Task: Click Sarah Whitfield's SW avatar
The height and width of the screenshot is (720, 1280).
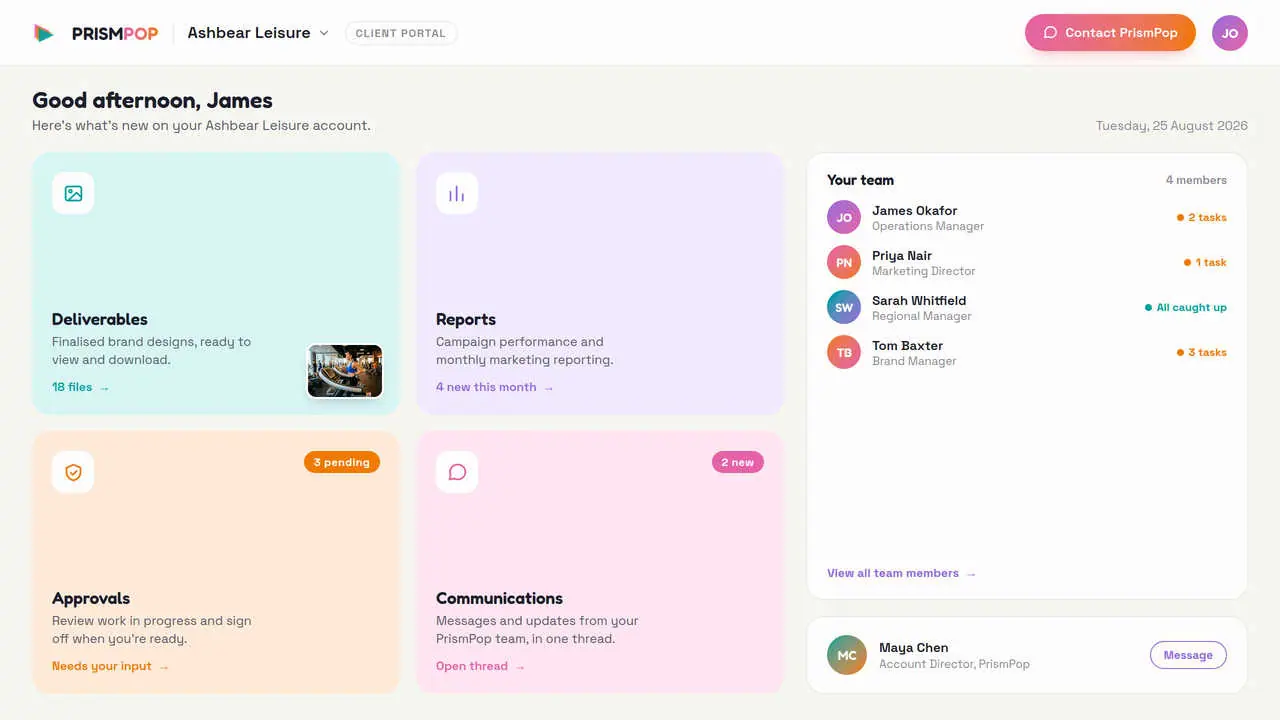Action: (844, 307)
